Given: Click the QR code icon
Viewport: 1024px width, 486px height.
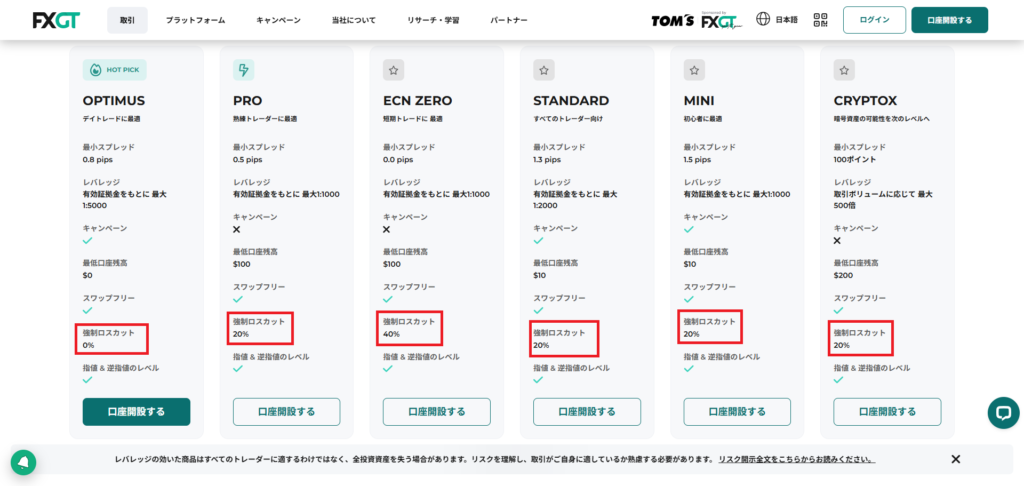Looking at the screenshot, I should pos(820,20).
